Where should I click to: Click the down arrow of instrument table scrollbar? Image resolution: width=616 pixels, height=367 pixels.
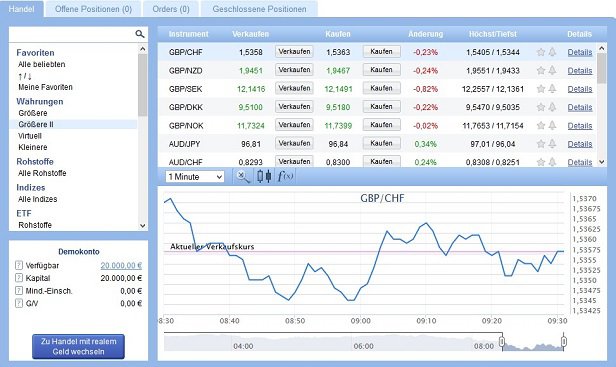[601, 162]
